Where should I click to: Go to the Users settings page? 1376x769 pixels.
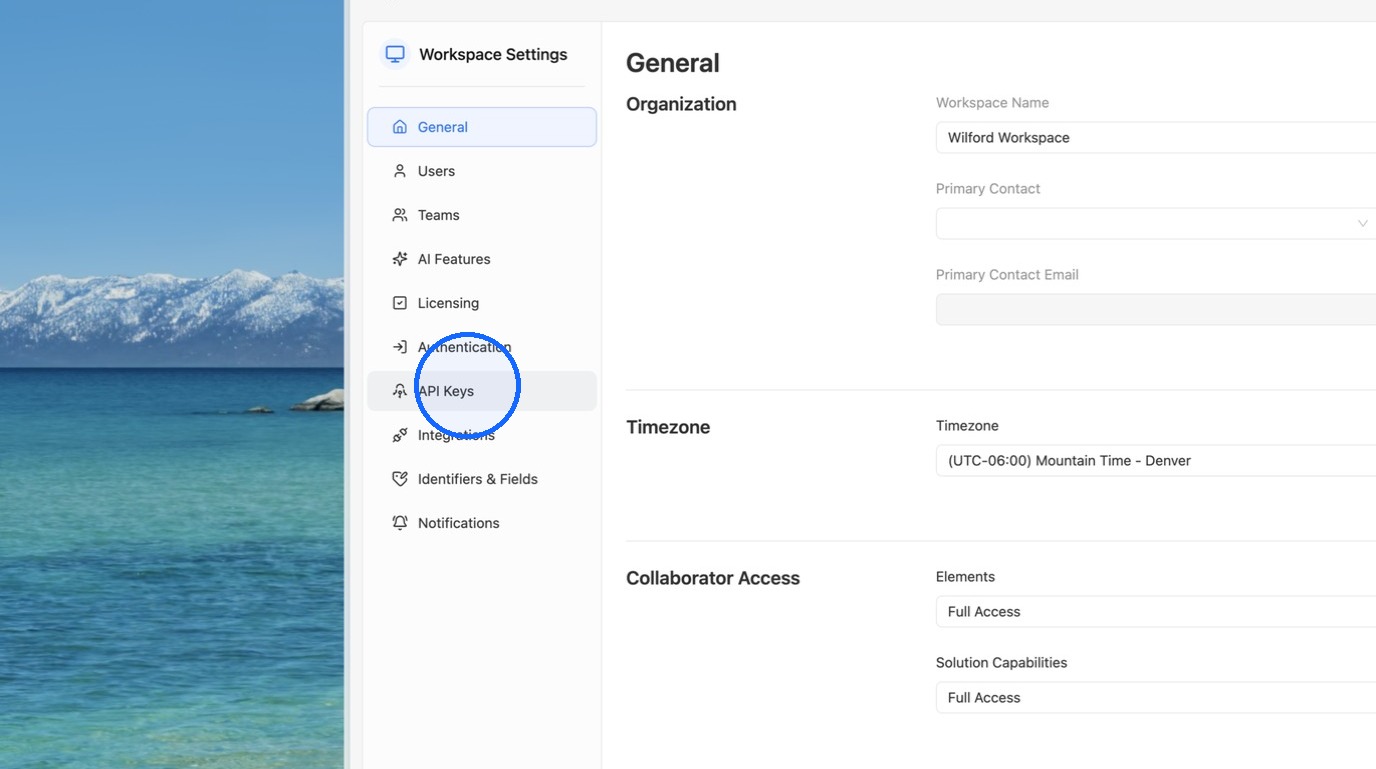click(x=482, y=171)
